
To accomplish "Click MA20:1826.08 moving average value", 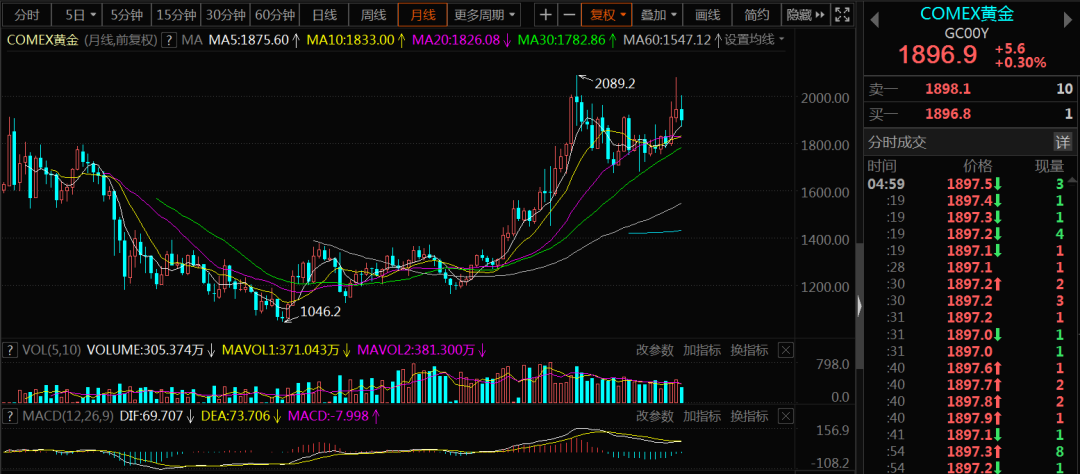I will point(461,40).
